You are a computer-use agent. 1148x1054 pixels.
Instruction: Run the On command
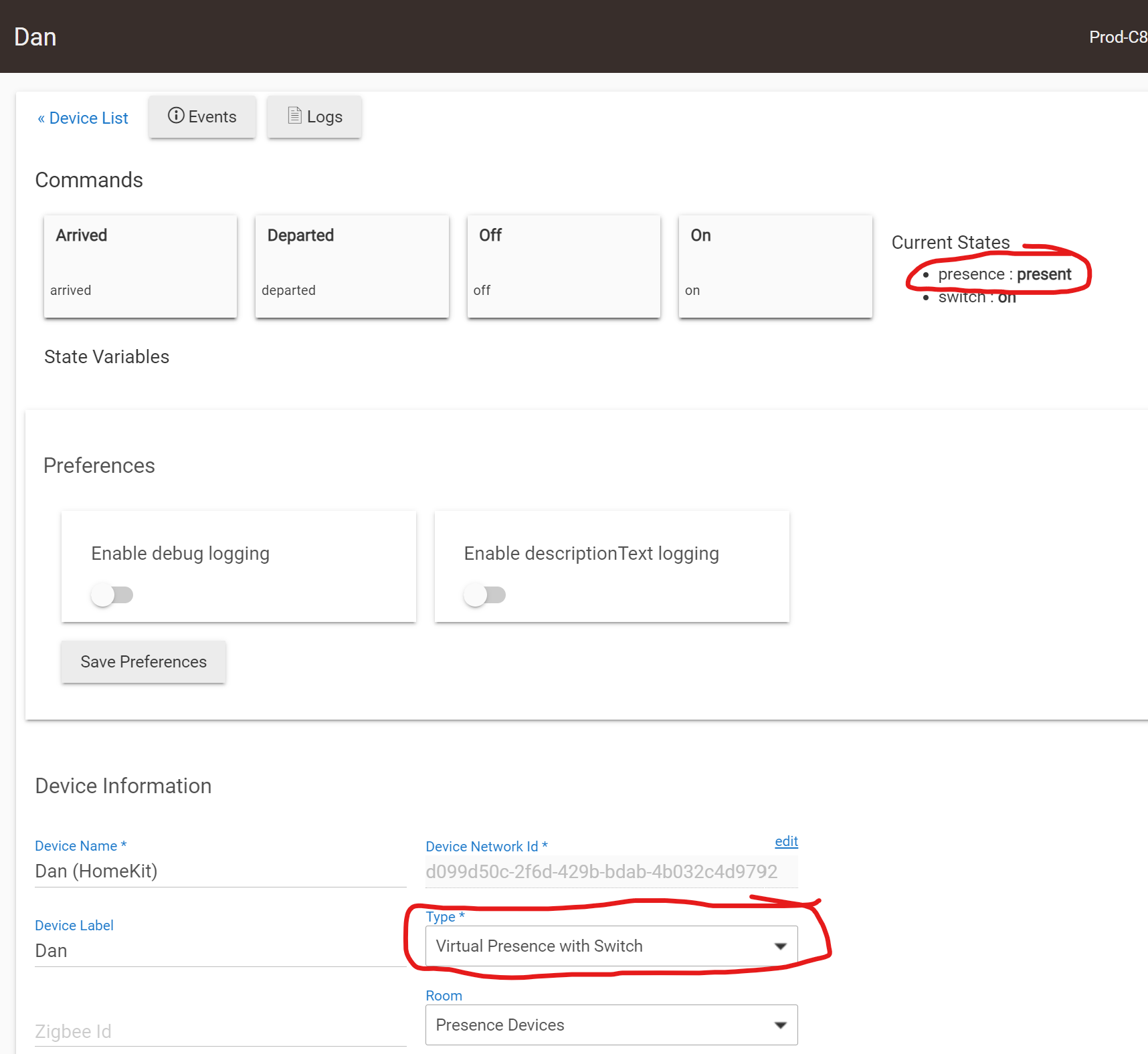[x=775, y=266]
